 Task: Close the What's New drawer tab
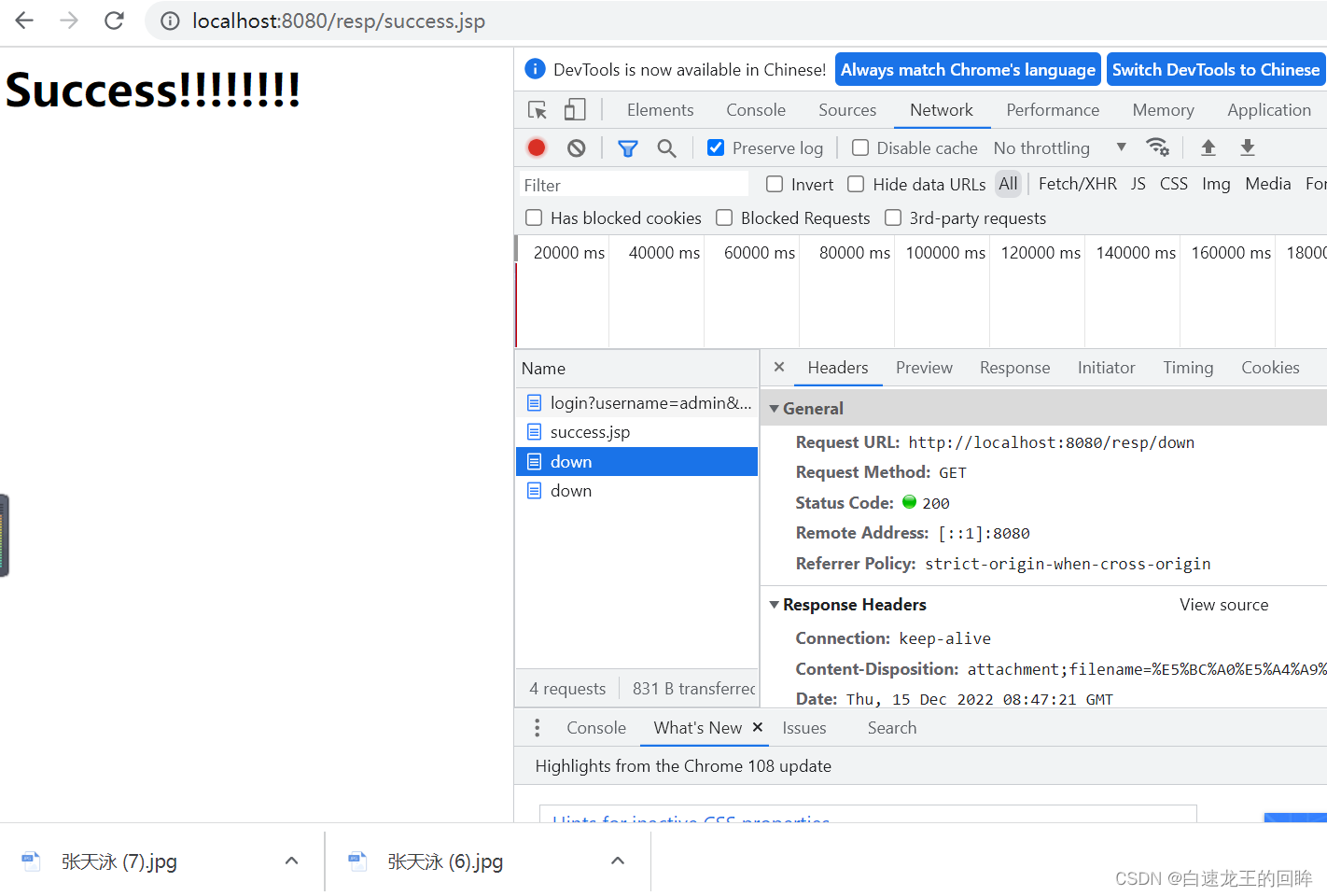coord(758,727)
